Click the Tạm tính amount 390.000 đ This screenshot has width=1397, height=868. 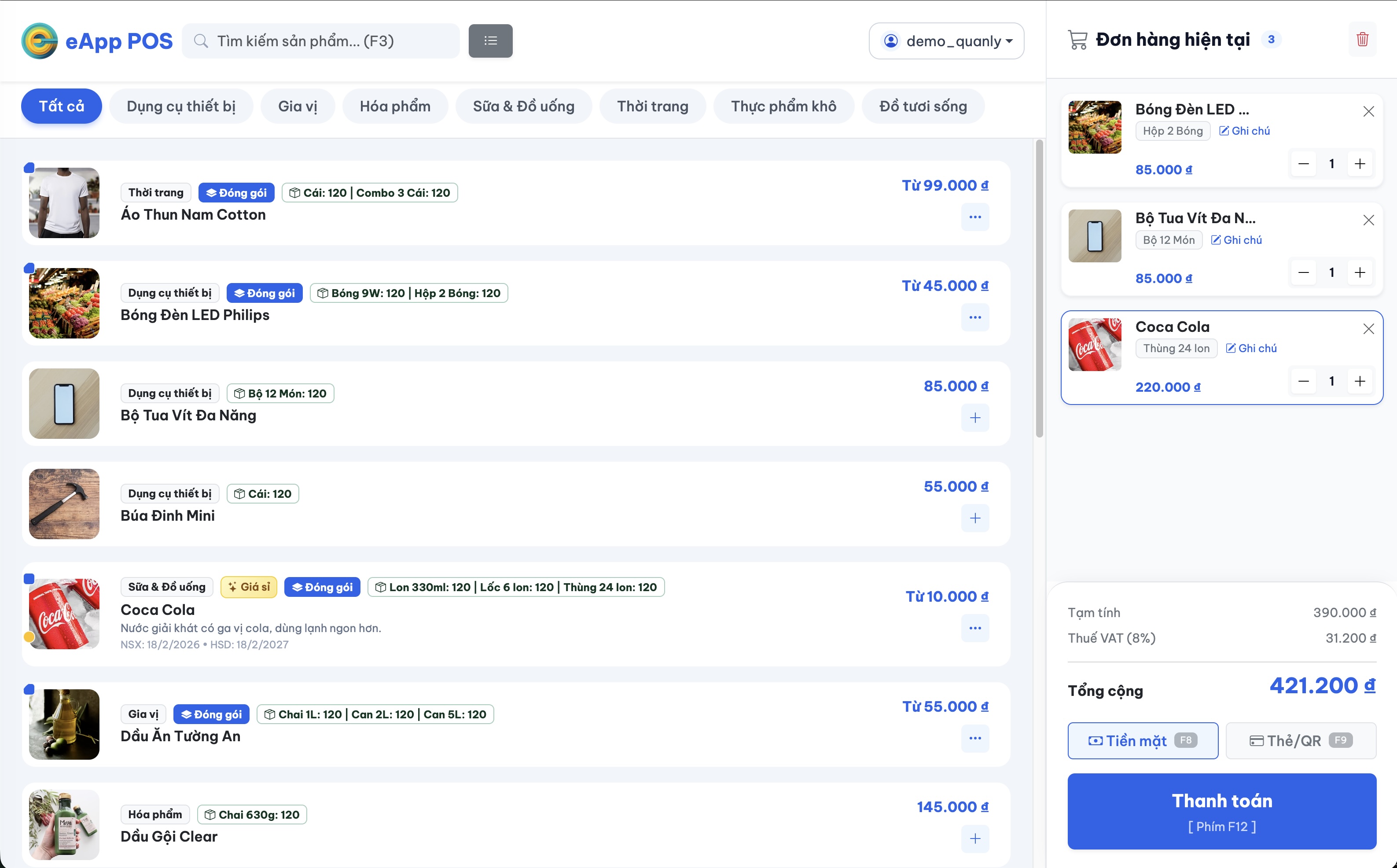pyautogui.click(x=1344, y=613)
